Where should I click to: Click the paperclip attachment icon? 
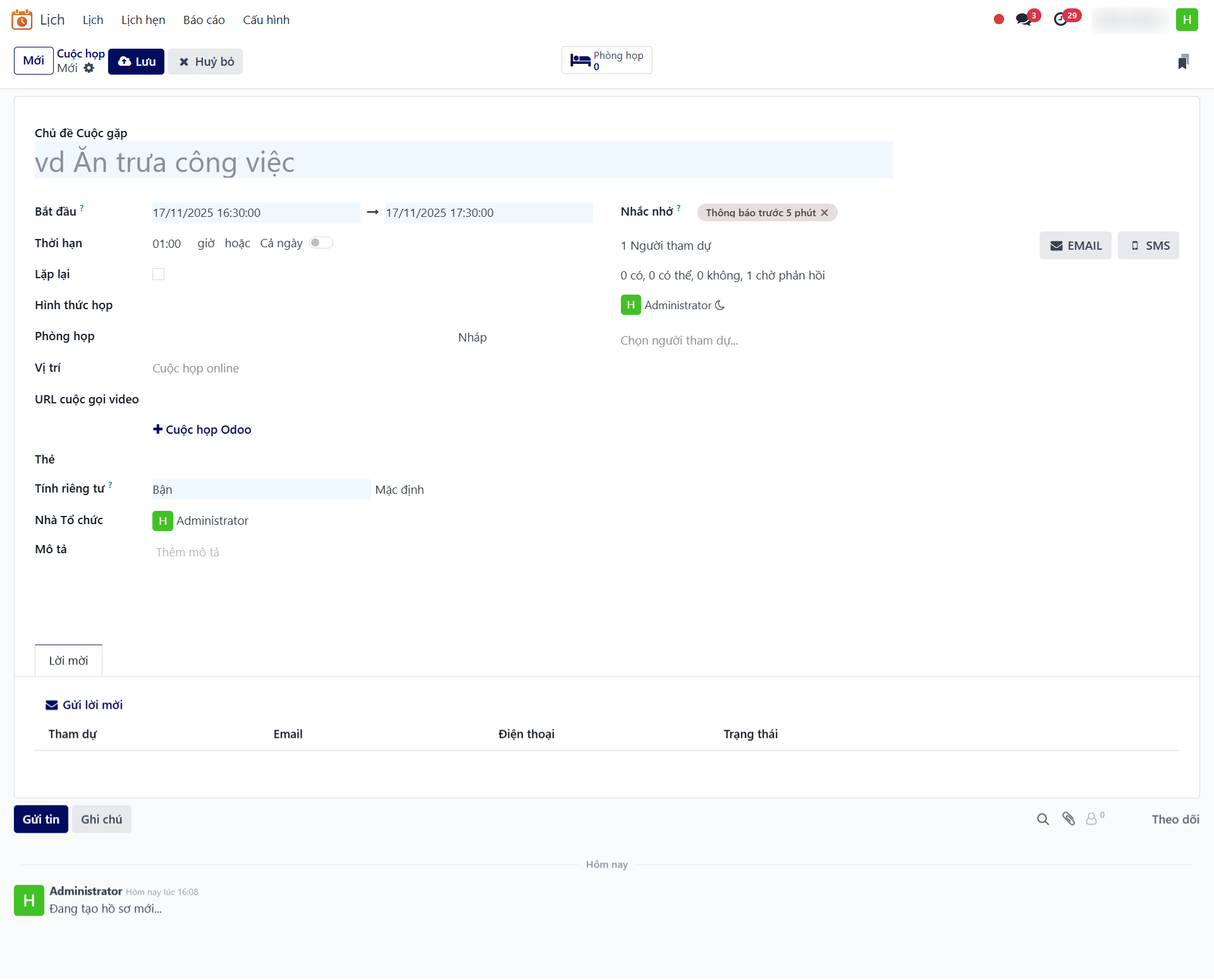1069,819
